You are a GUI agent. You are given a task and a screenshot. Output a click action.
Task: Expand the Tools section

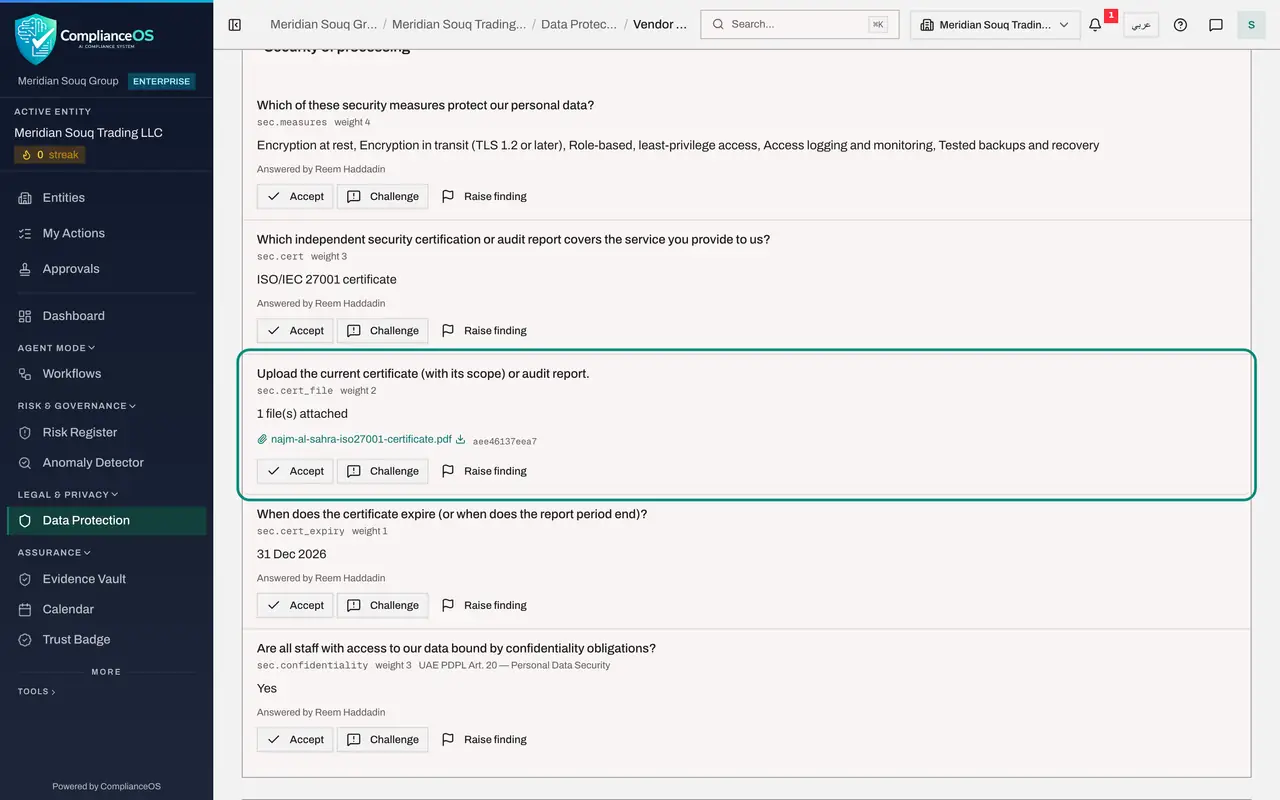[x=36, y=691]
